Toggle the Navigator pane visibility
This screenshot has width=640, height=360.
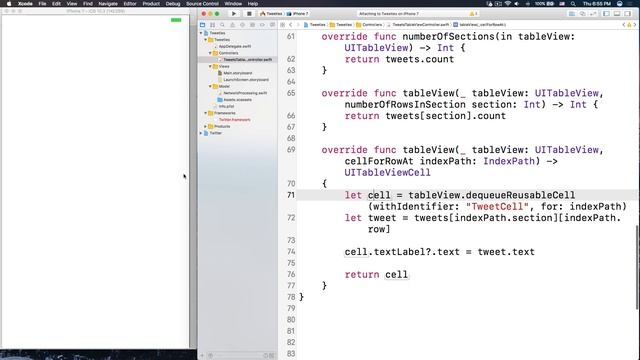(x=607, y=13)
